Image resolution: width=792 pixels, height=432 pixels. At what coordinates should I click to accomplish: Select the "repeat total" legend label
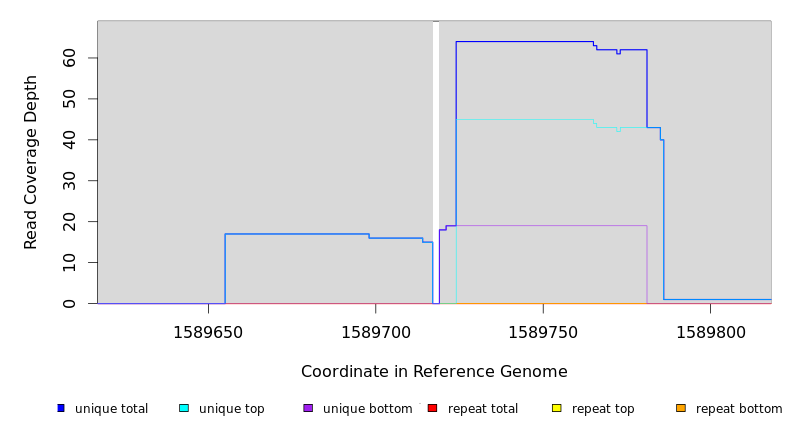pos(483,409)
